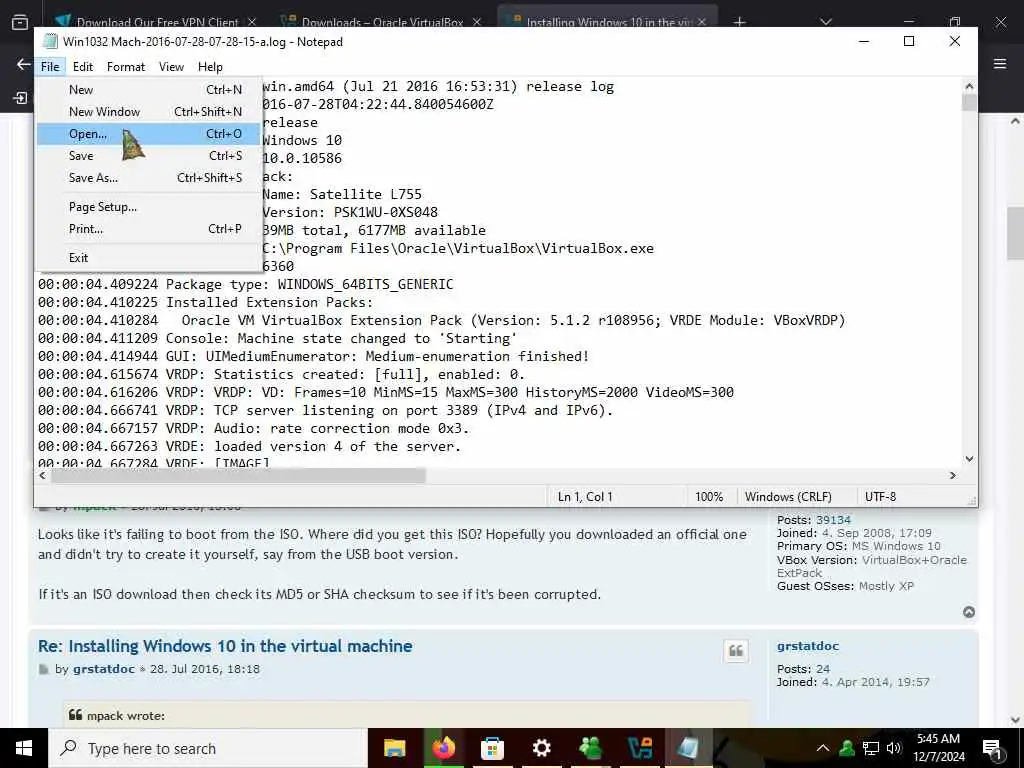Open new browser tab with plus
The height and width of the screenshot is (768, 1024).
tap(739, 22)
